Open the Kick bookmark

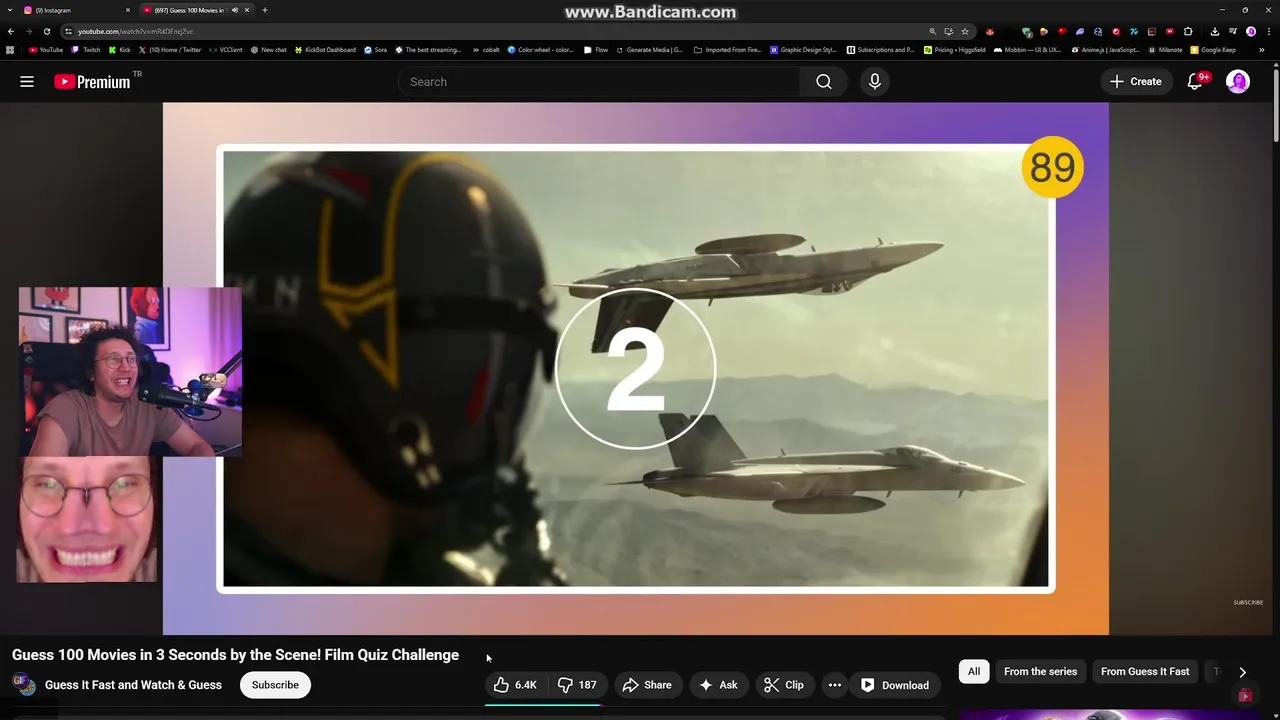pyautogui.click(x=120, y=50)
